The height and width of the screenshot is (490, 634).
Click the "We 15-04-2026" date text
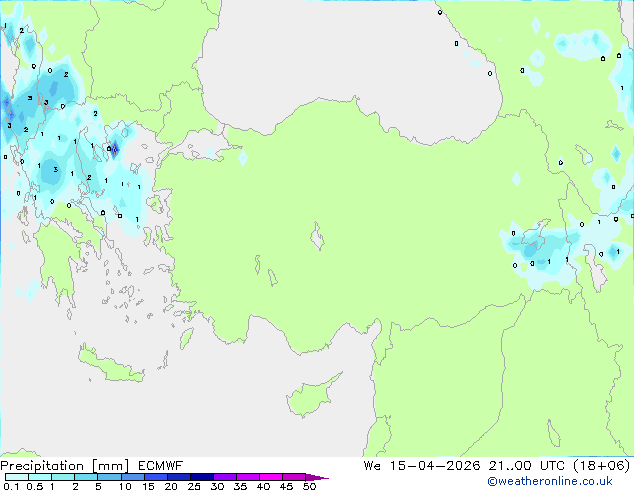(422, 466)
